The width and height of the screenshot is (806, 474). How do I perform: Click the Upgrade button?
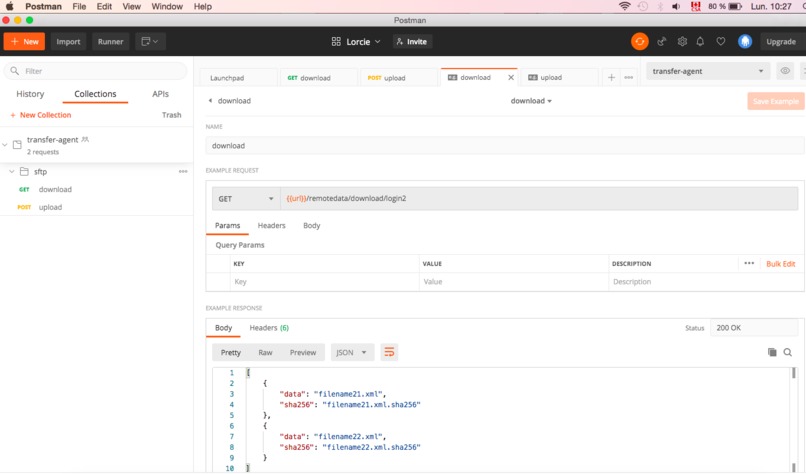781,42
